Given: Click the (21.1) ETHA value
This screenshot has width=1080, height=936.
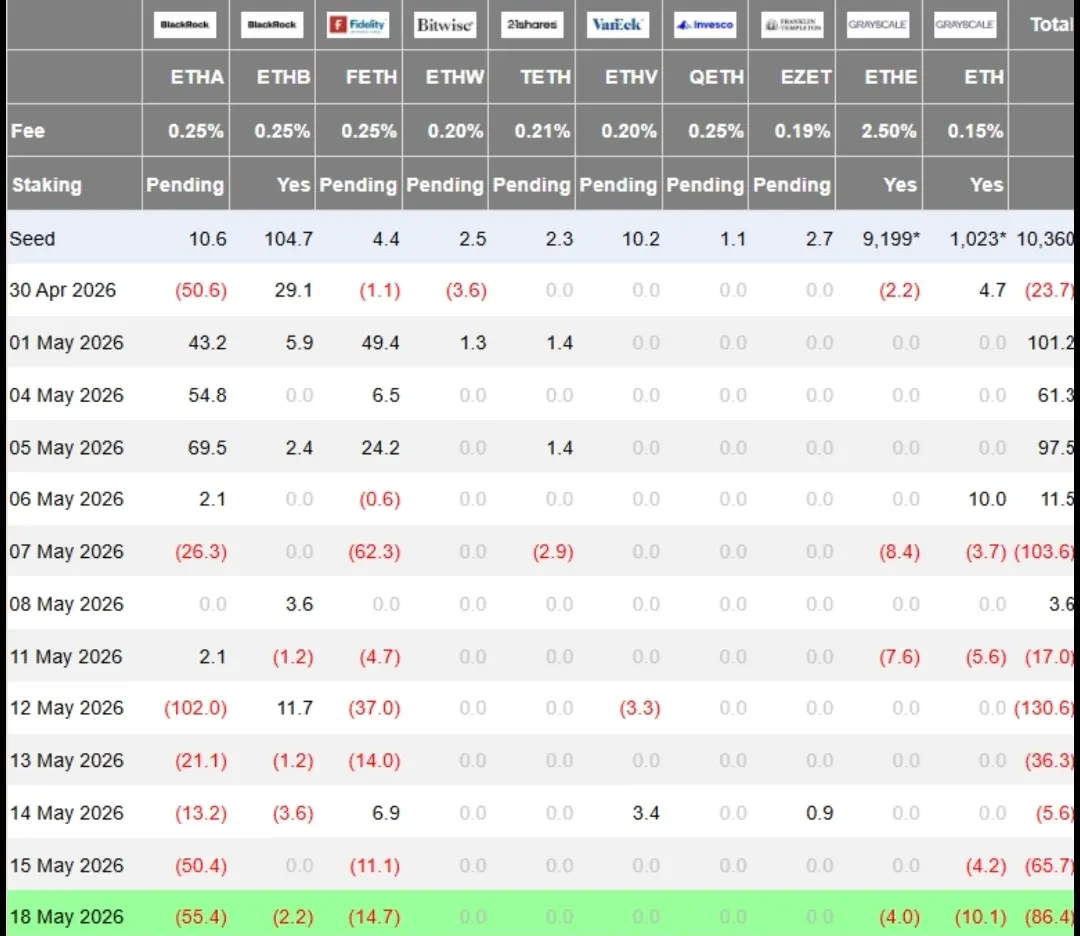Looking at the screenshot, I should point(200,760).
